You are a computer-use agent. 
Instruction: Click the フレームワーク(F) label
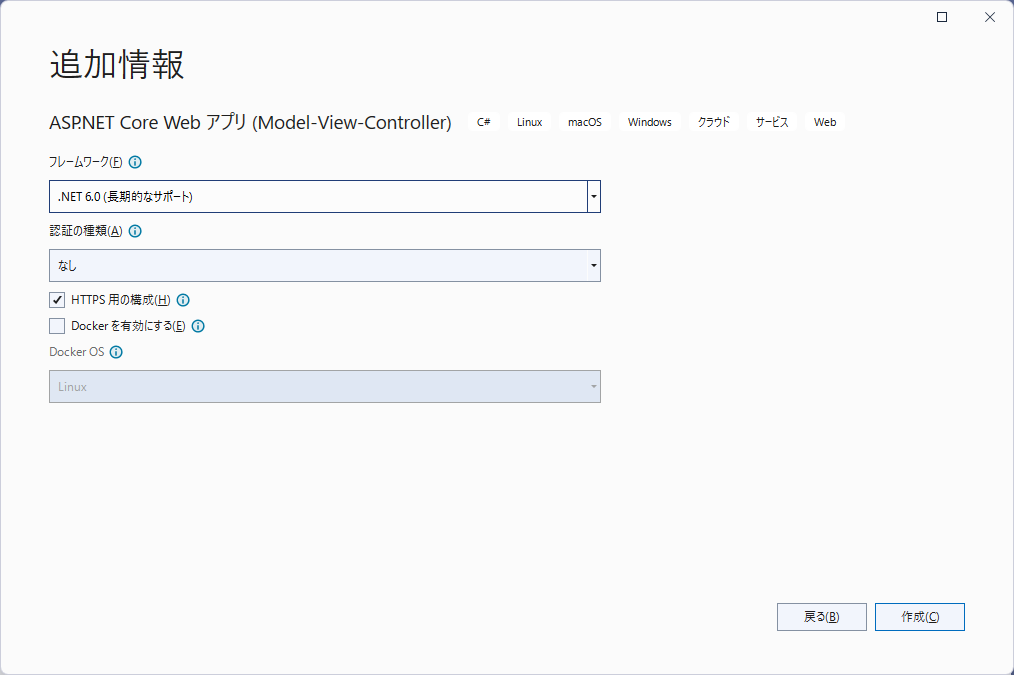(x=85, y=162)
